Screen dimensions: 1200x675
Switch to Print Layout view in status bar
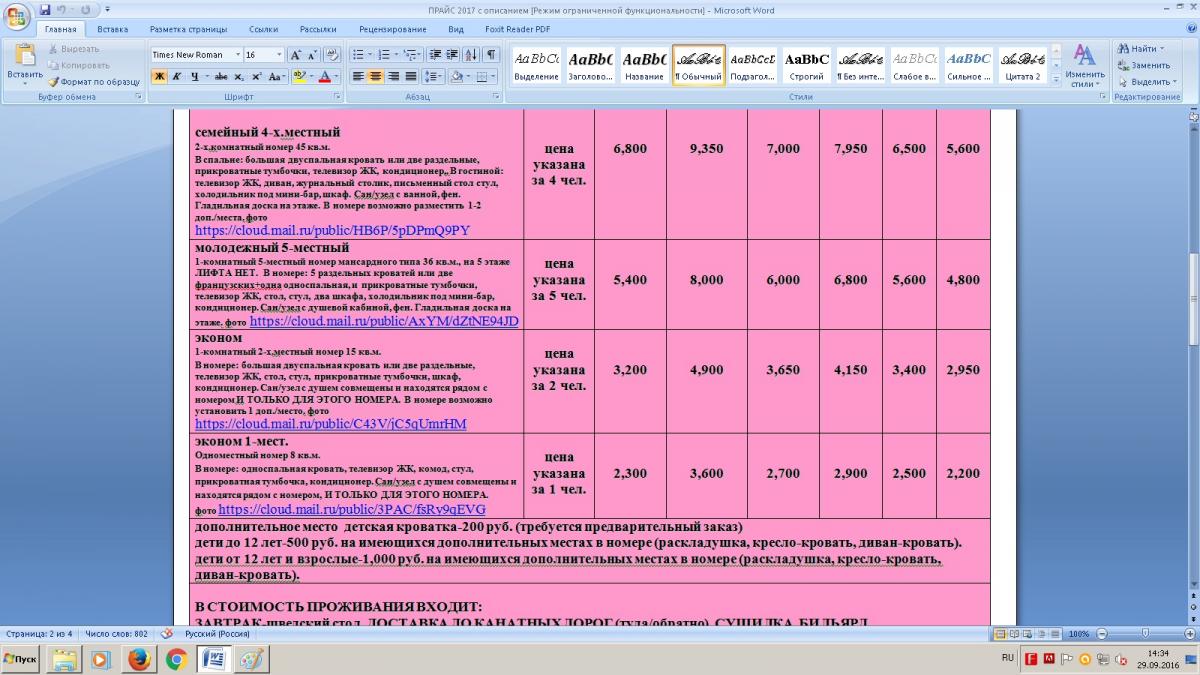1002,634
